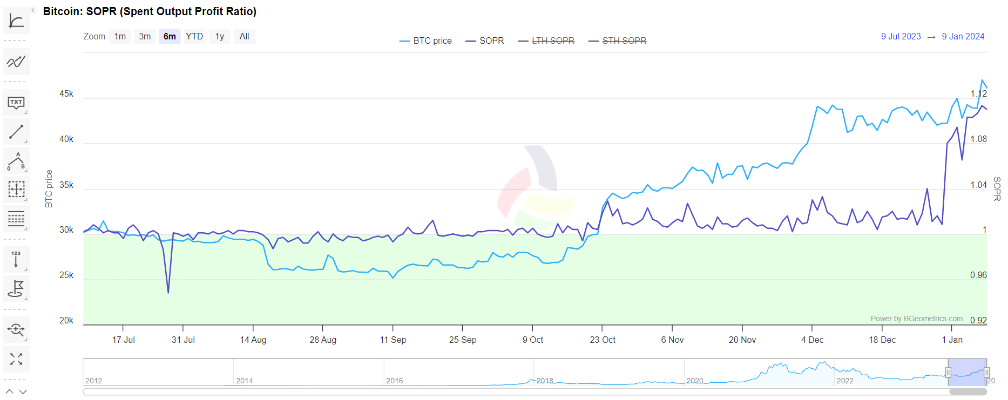Viewport: 1008px width, 400px height.
Task: Open submenu arrow of flag tool
Action: point(26,299)
